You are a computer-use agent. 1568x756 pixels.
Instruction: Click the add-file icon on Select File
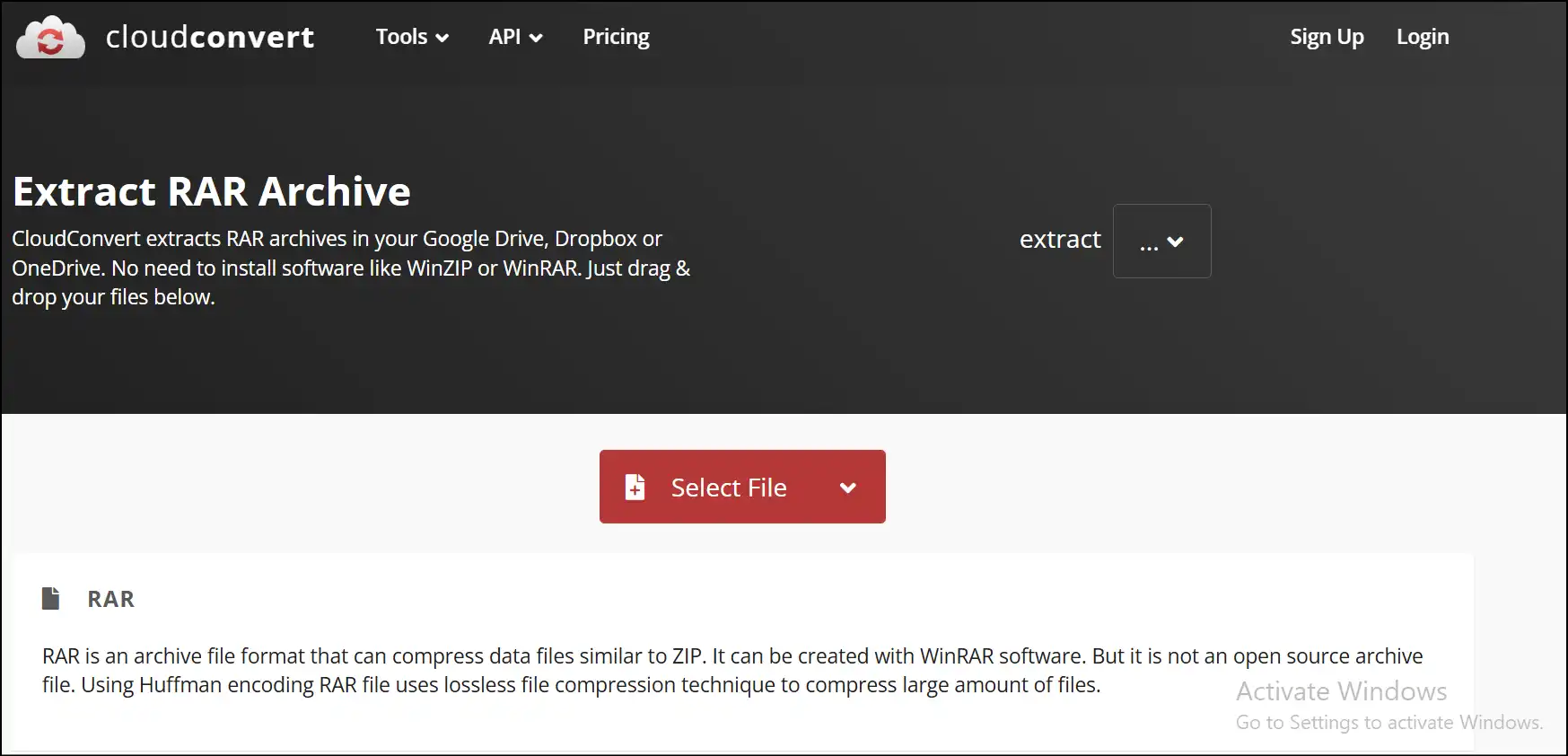tap(635, 487)
